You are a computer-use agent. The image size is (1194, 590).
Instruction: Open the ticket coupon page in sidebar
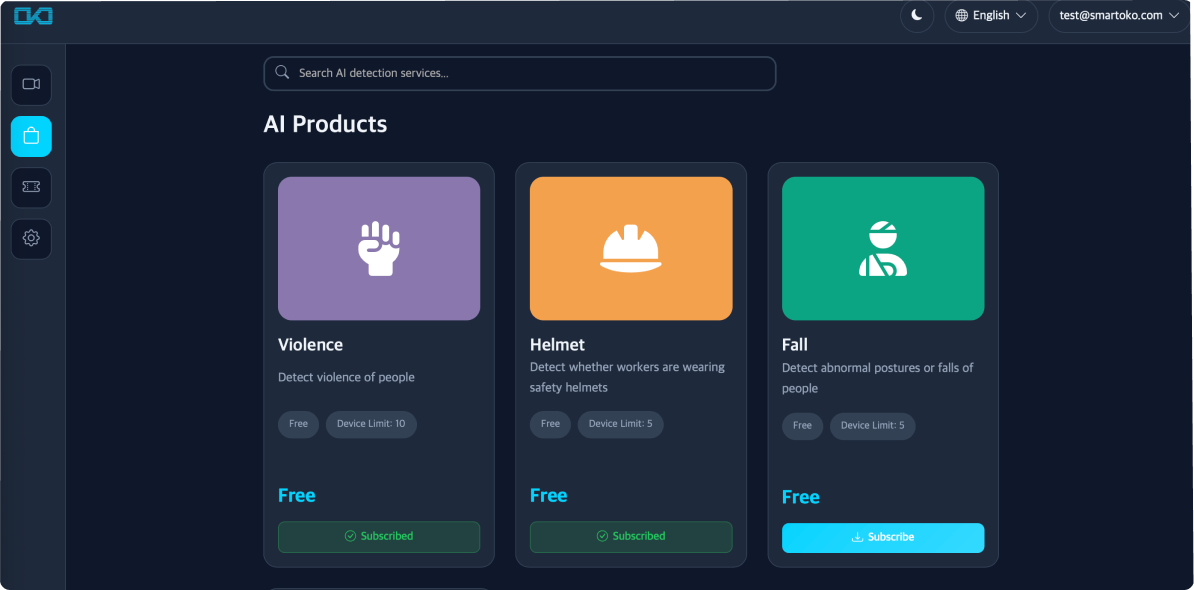click(x=31, y=187)
